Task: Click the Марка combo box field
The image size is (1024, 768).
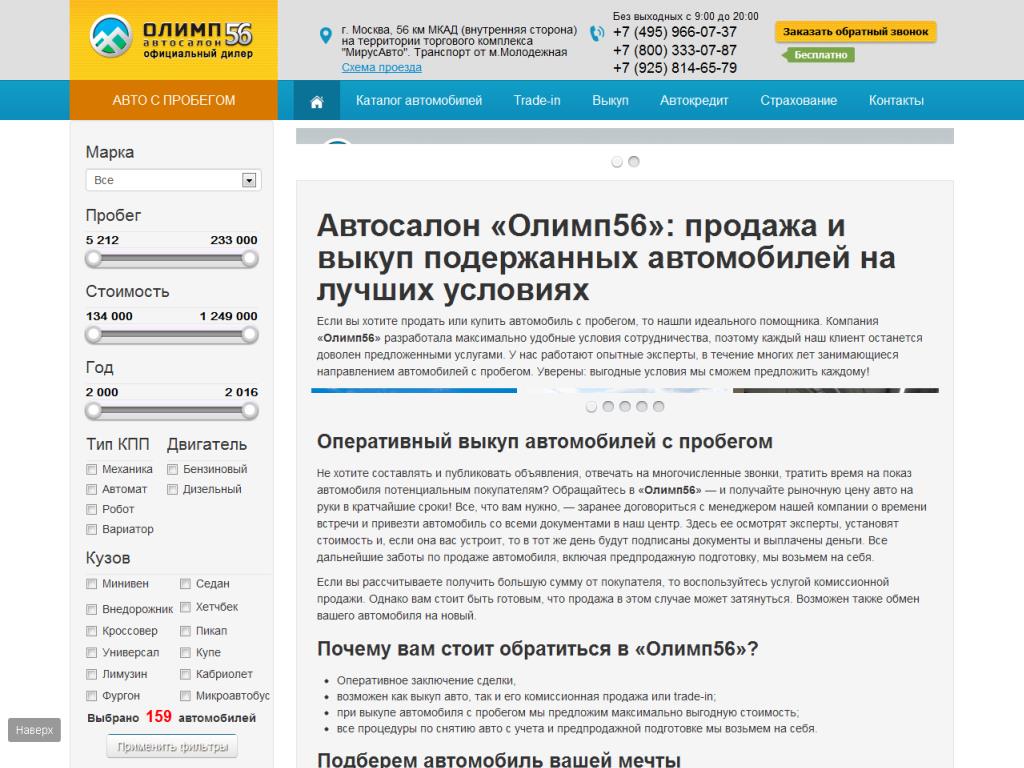Action: [174, 180]
